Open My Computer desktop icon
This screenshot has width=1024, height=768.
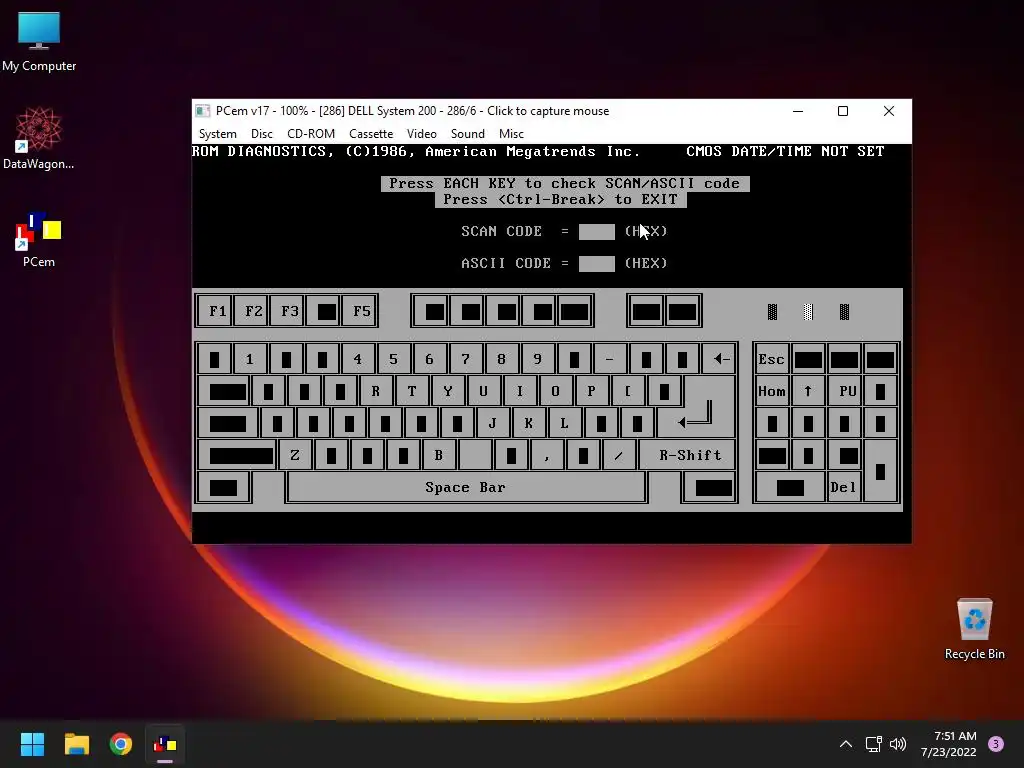(x=39, y=41)
